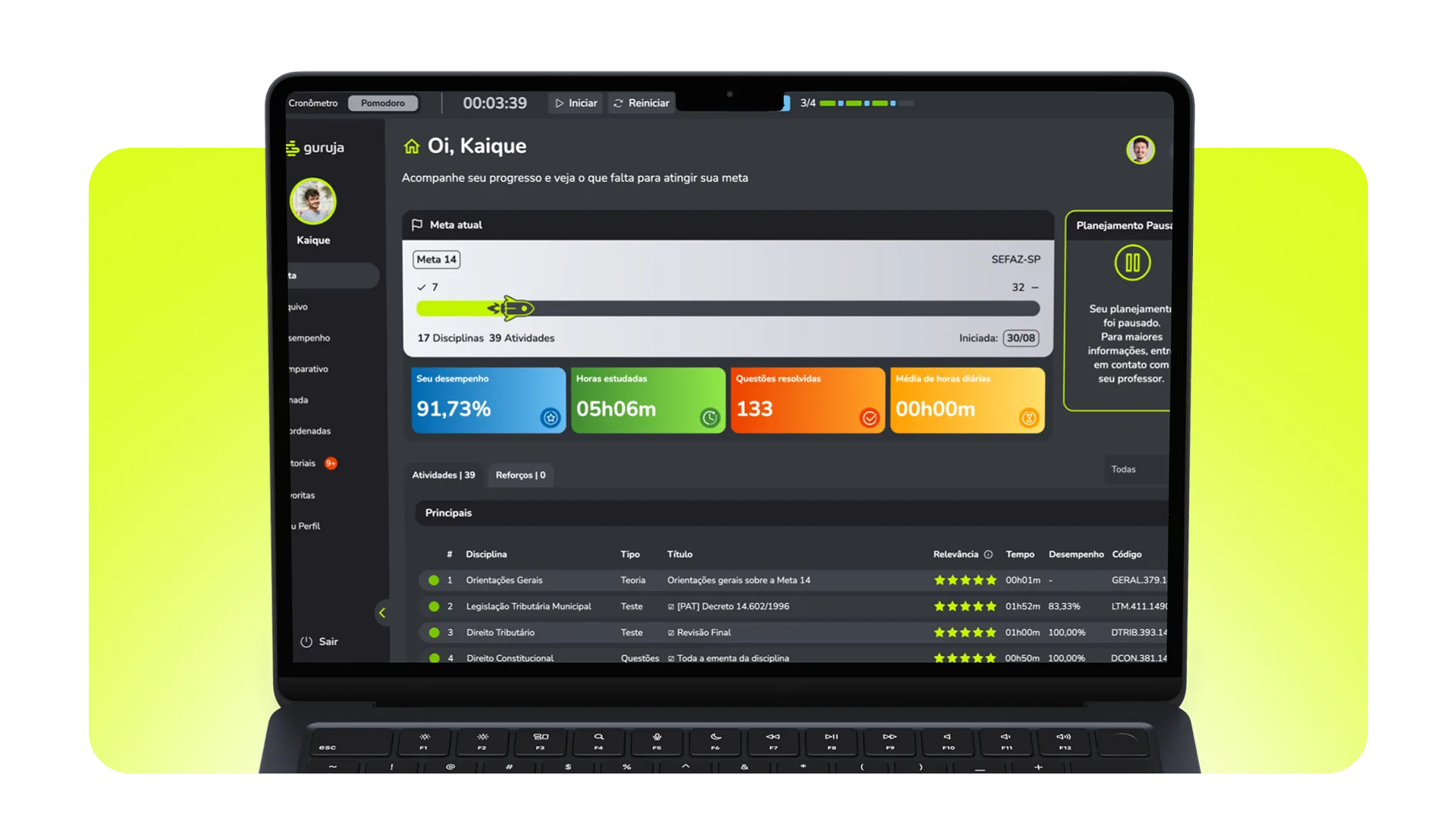This screenshot has height=819, width=1456.
Task: Switch to the Reforços | 0 tab
Action: [x=520, y=475]
